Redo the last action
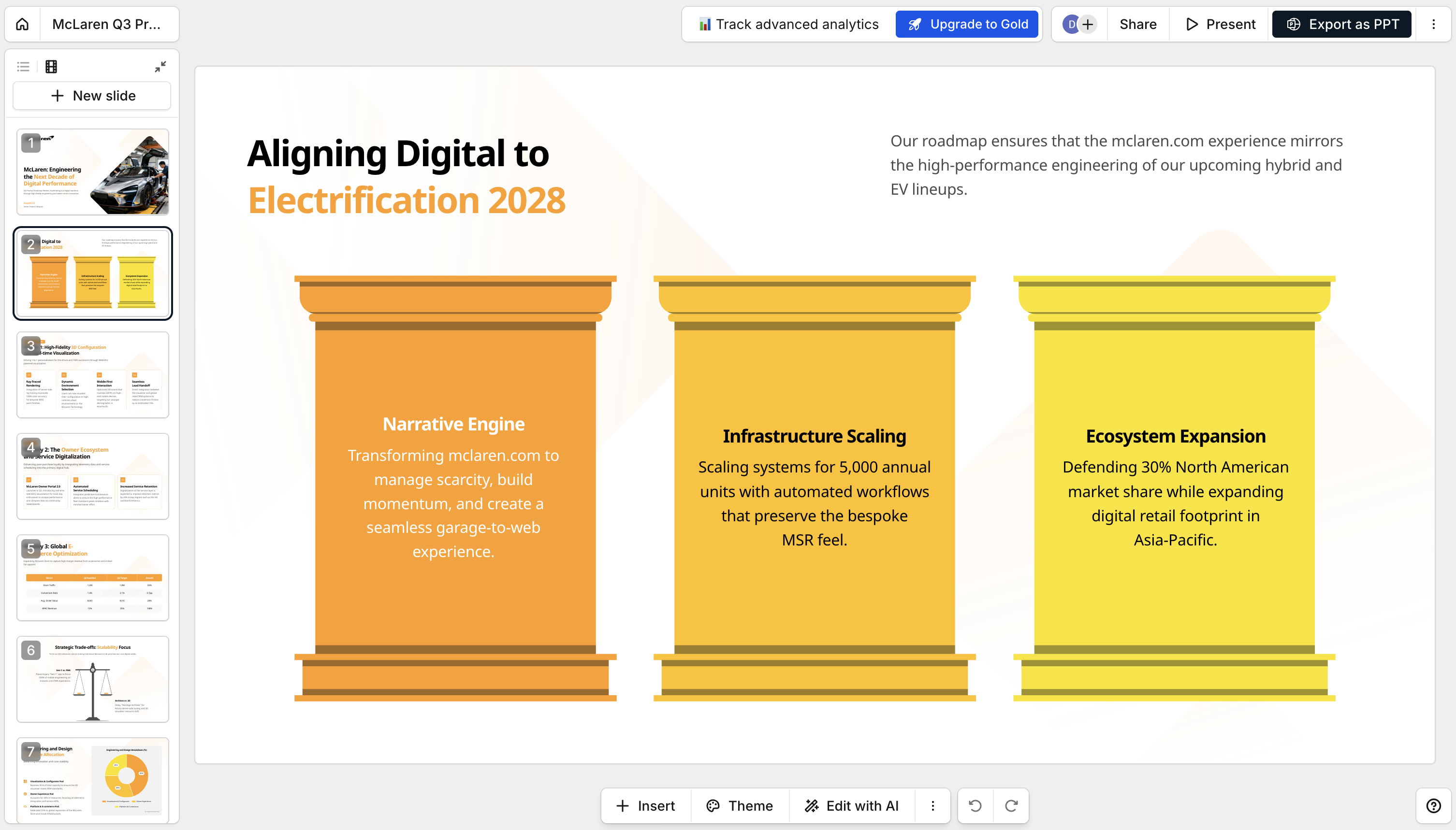The image size is (1456, 830). pyautogui.click(x=1011, y=805)
